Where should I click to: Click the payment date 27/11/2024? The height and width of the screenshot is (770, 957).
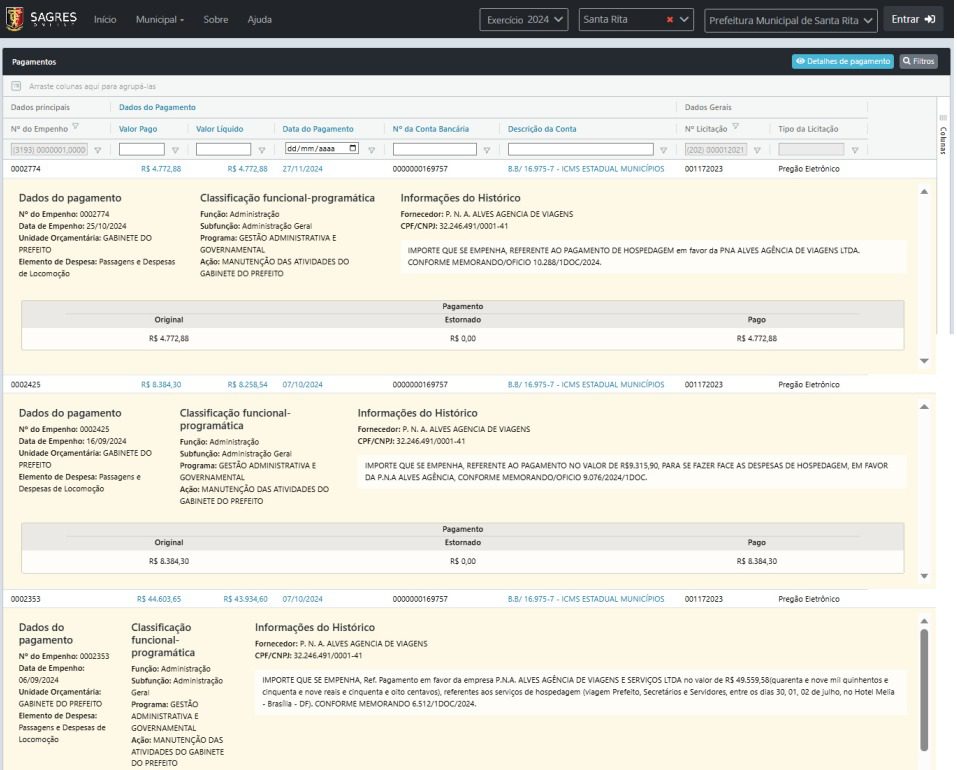coord(303,169)
